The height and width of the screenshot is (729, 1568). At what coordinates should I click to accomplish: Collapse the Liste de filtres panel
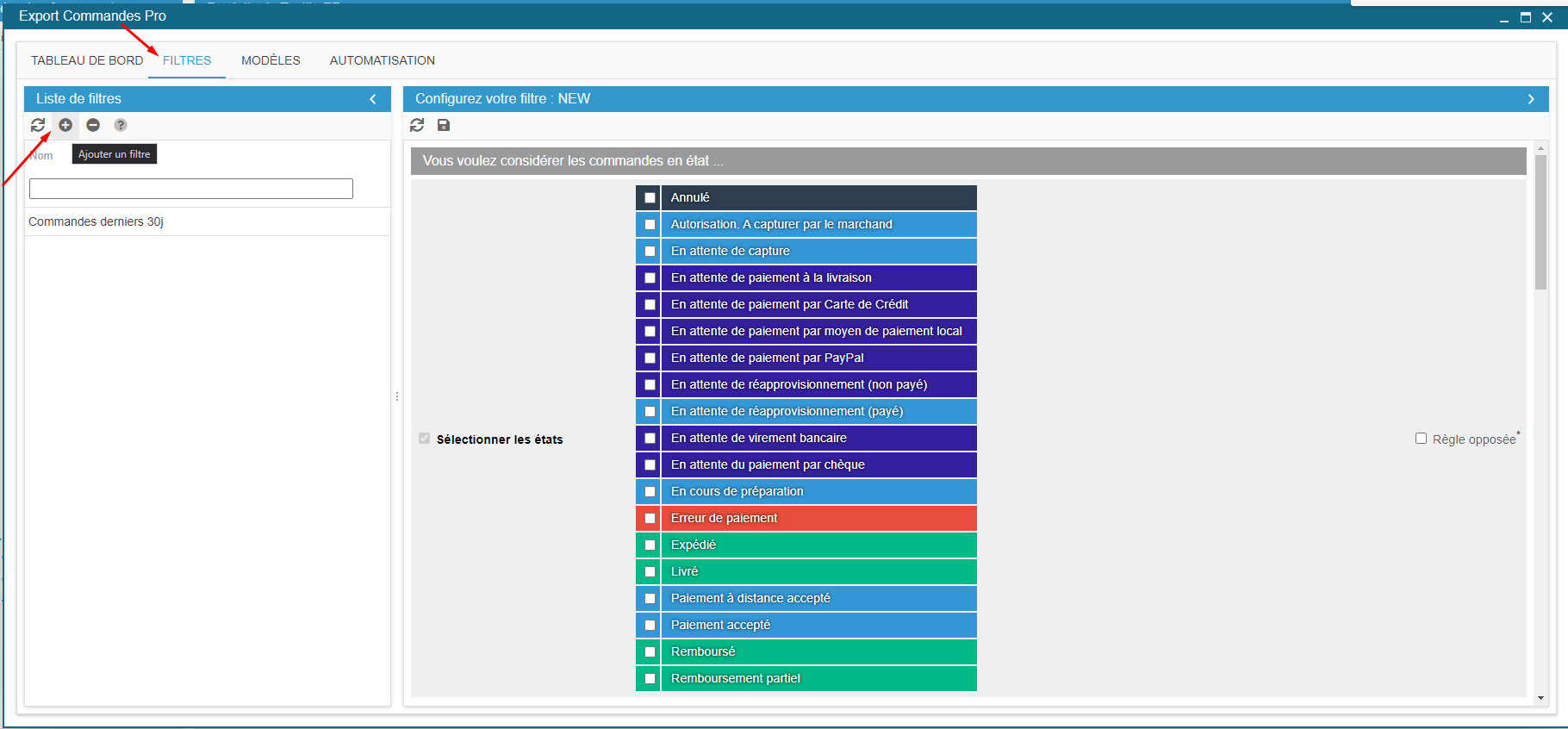[x=373, y=99]
